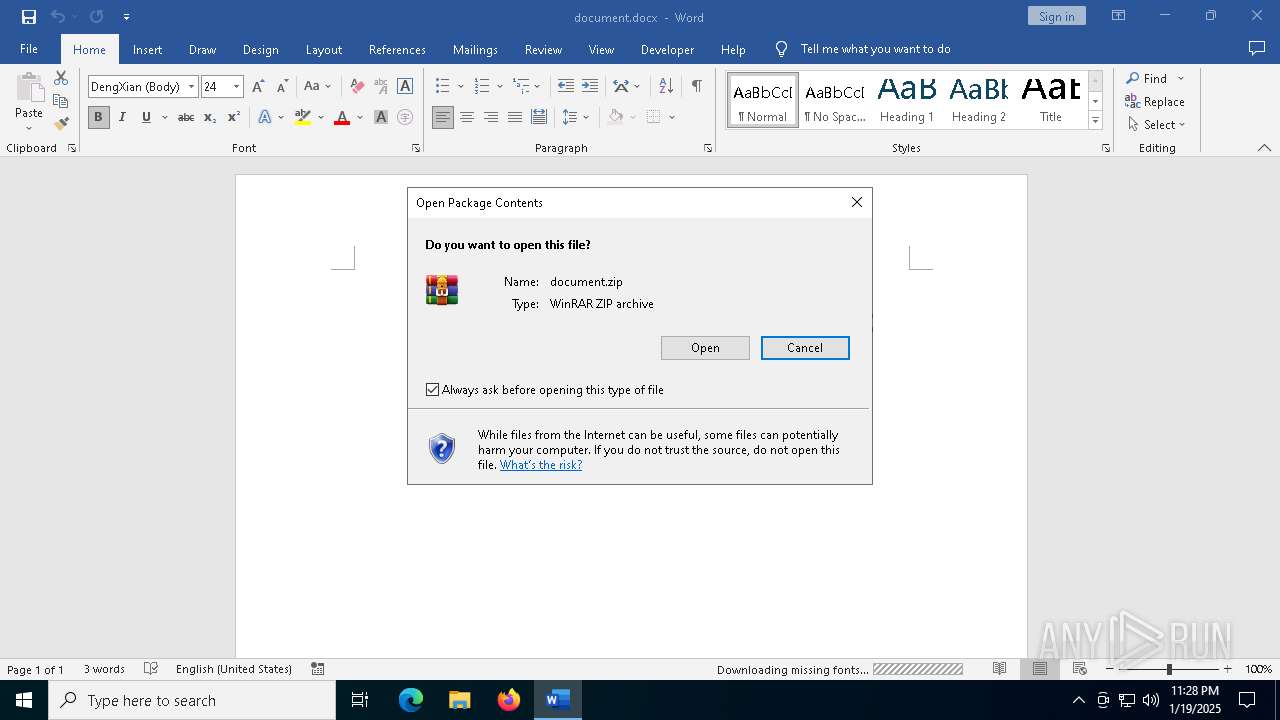Viewport: 1280px width, 720px height.
Task: Sort paragraph A to Z
Action: coord(666,87)
